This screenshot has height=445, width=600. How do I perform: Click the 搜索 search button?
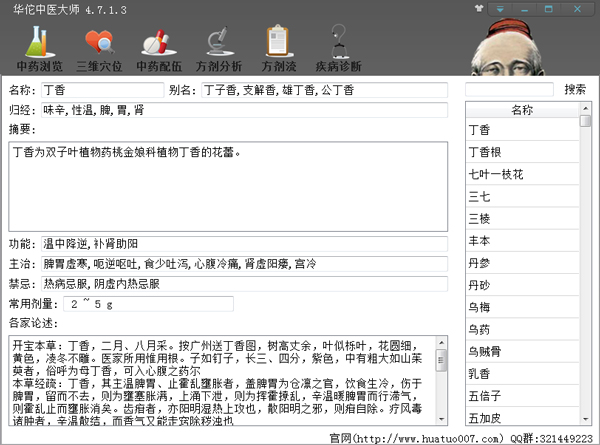pyautogui.click(x=575, y=90)
